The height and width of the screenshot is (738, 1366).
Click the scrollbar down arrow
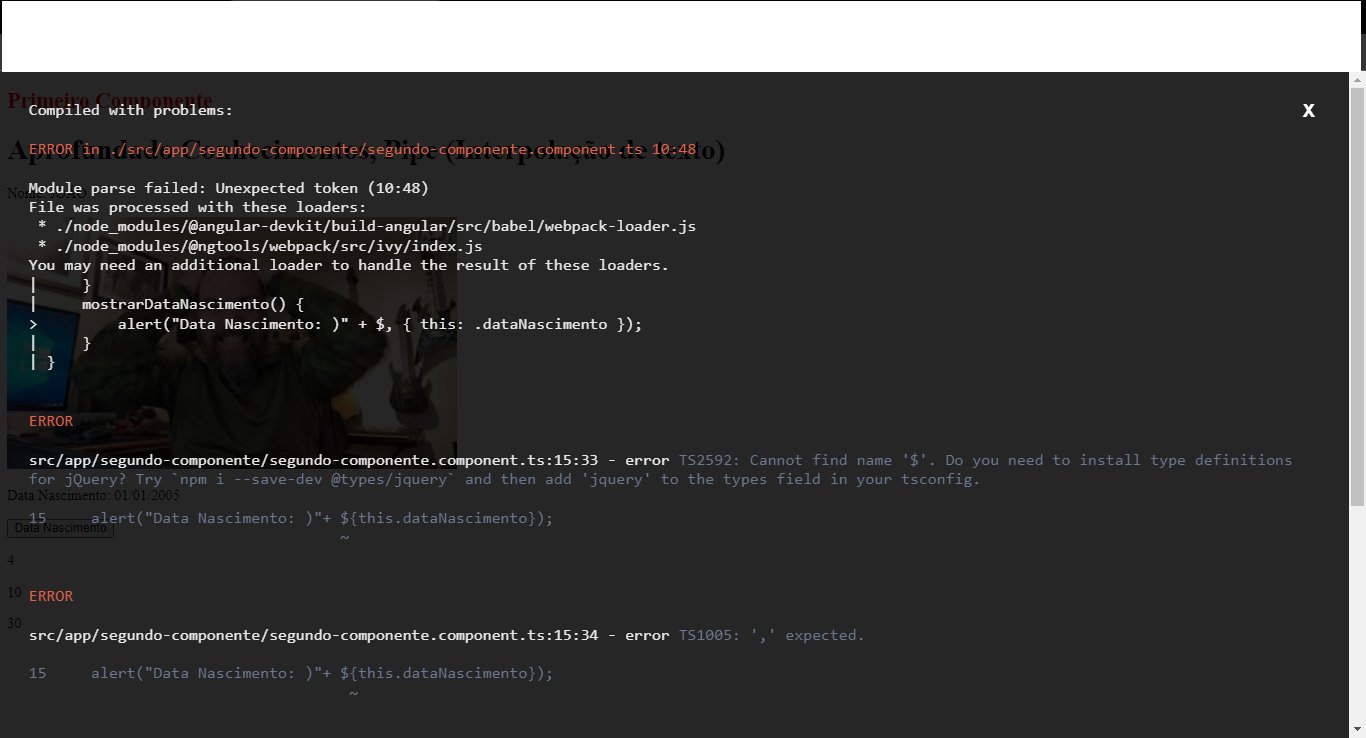pos(1357,731)
